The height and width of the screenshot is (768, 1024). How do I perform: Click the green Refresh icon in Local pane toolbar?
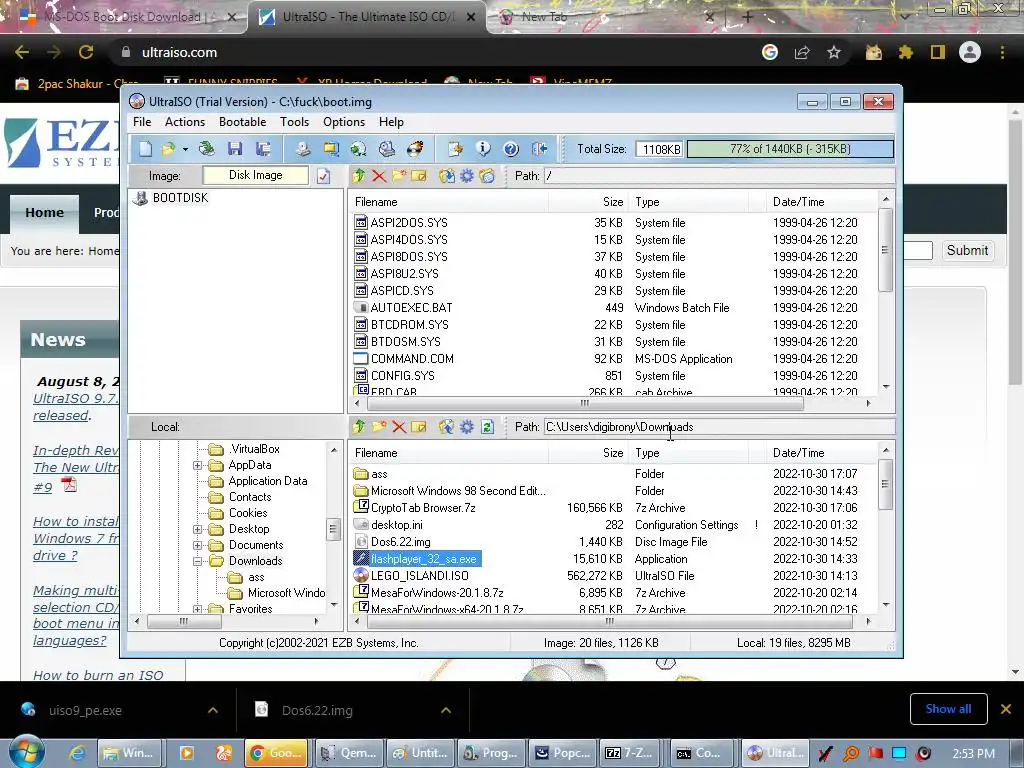pyautogui.click(x=487, y=427)
